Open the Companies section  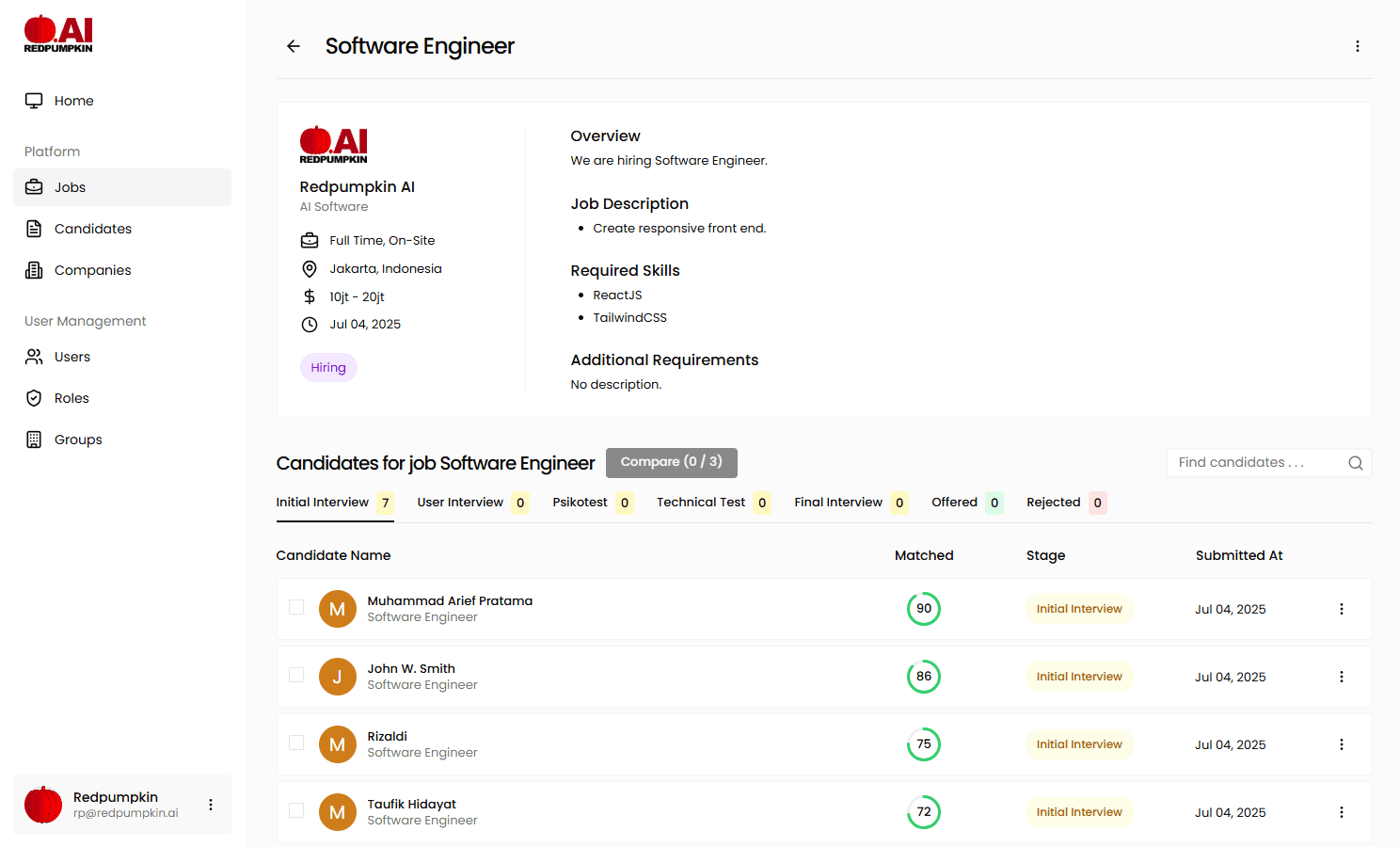coord(32,270)
